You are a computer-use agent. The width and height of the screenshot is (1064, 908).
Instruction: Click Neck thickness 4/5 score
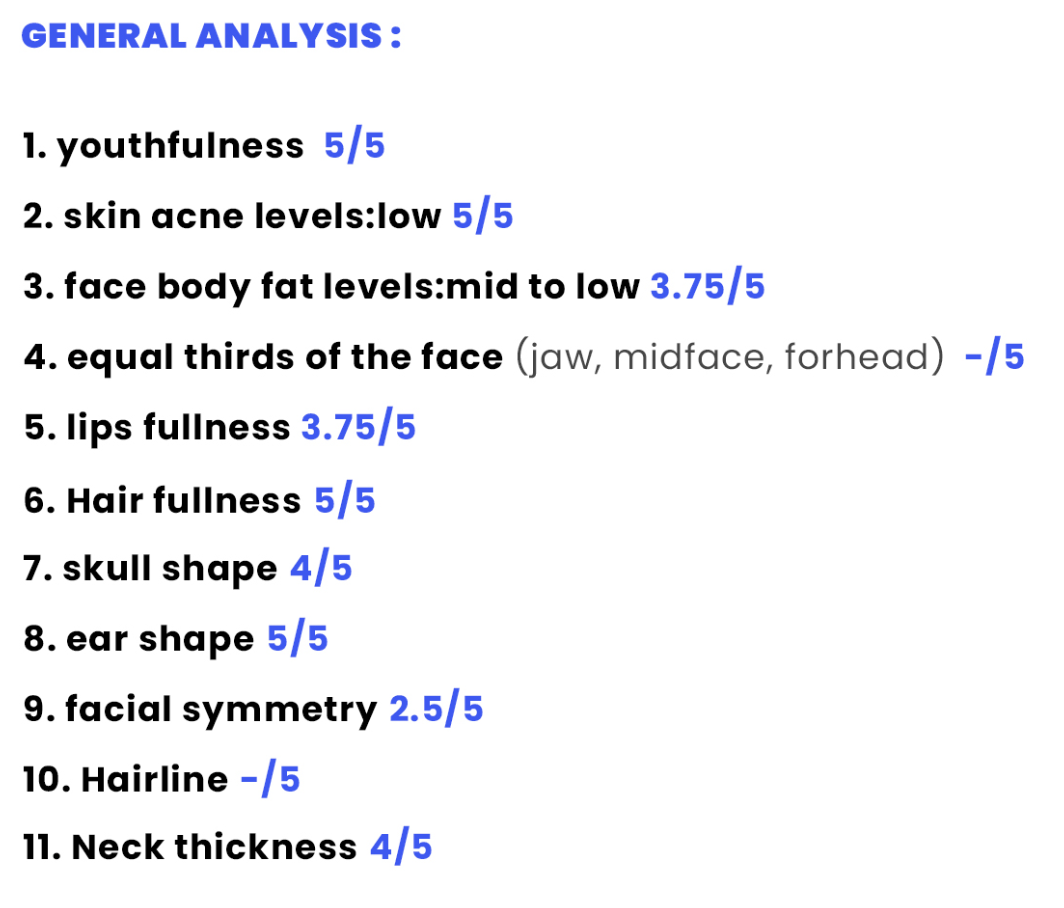coord(401,848)
